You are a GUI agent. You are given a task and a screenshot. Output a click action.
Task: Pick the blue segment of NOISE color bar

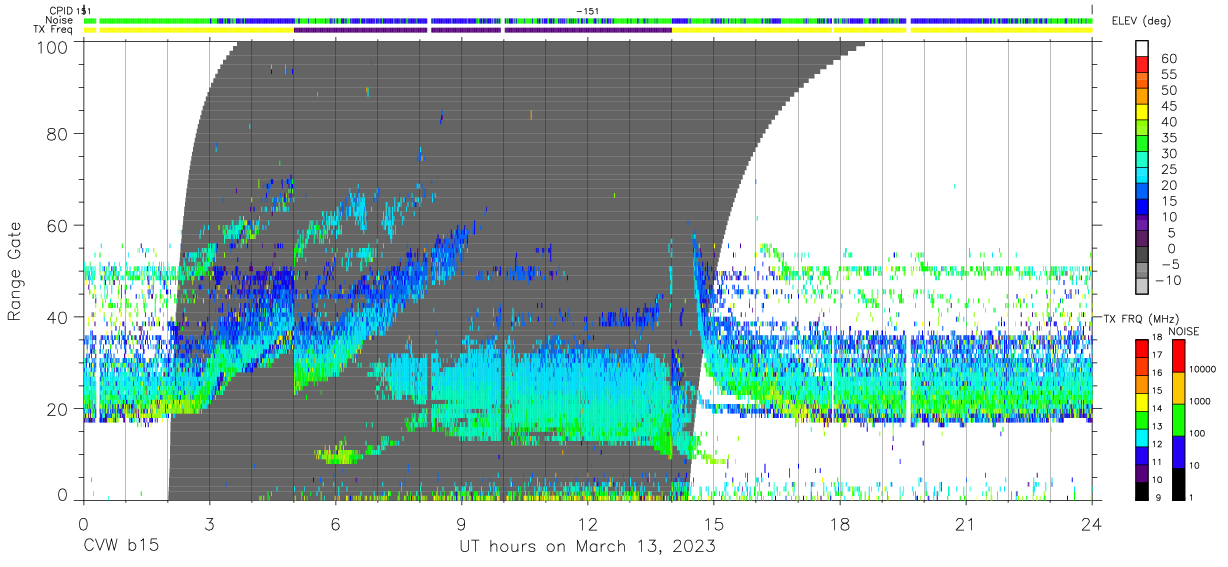[x=1178, y=452]
